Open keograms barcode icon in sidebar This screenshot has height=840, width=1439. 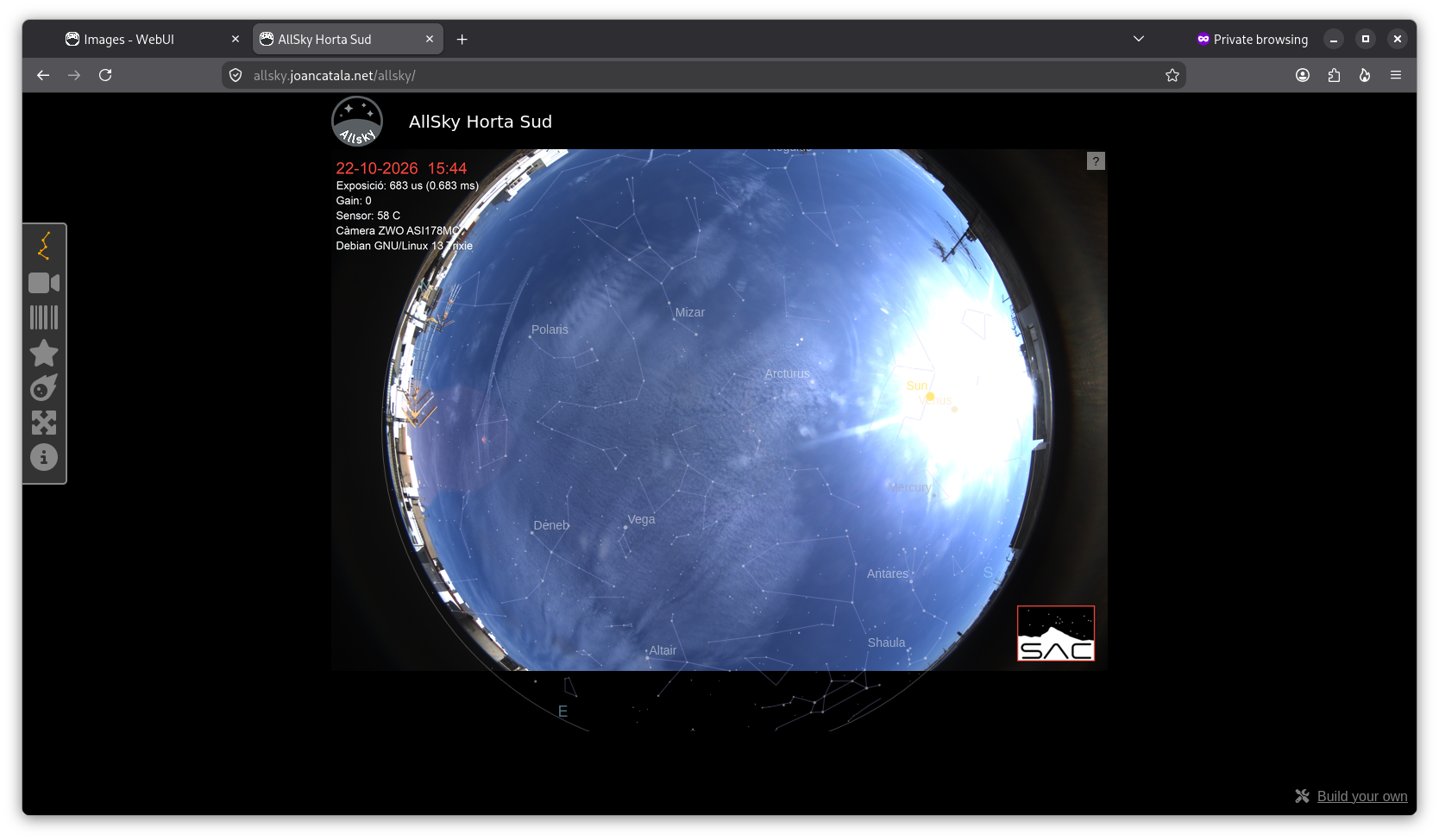point(44,317)
